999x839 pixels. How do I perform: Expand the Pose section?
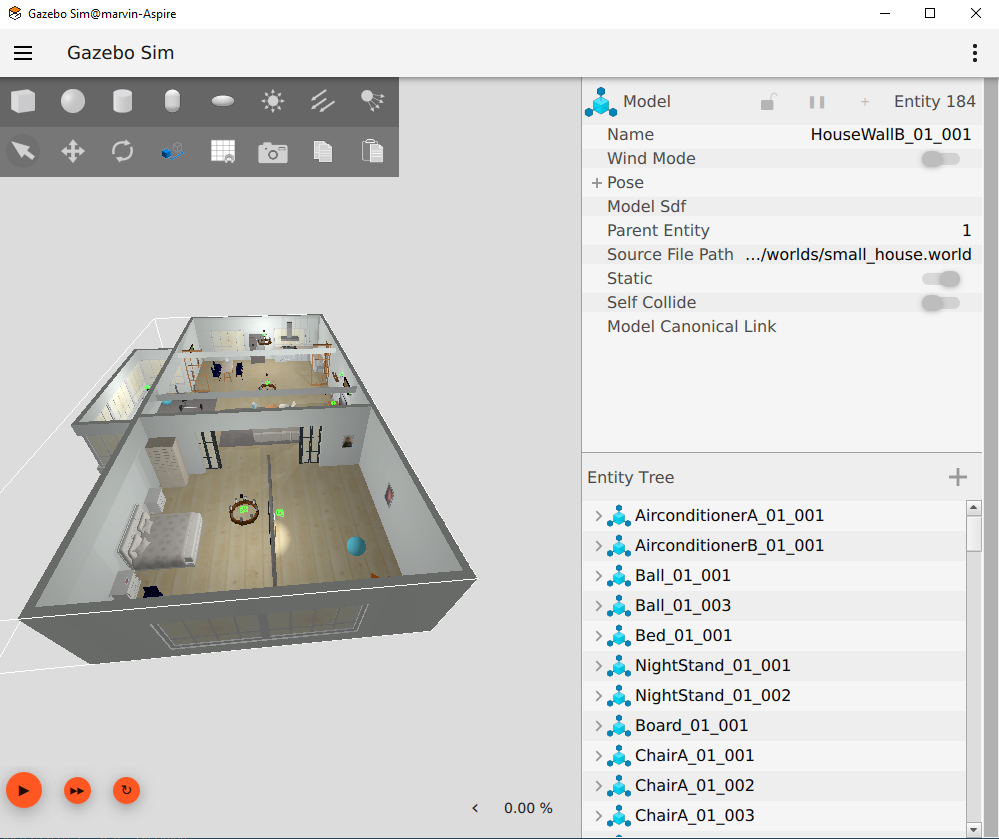597,183
